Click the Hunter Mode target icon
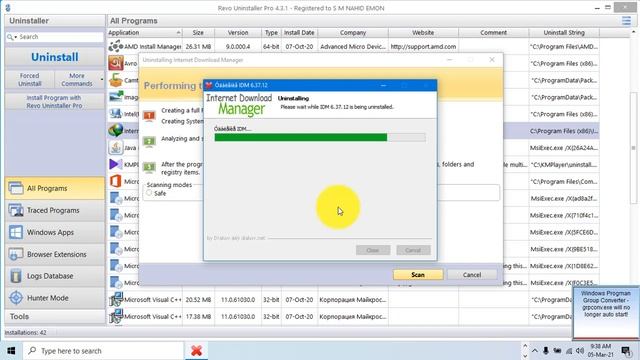This screenshot has height=360, width=640. click(x=16, y=298)
